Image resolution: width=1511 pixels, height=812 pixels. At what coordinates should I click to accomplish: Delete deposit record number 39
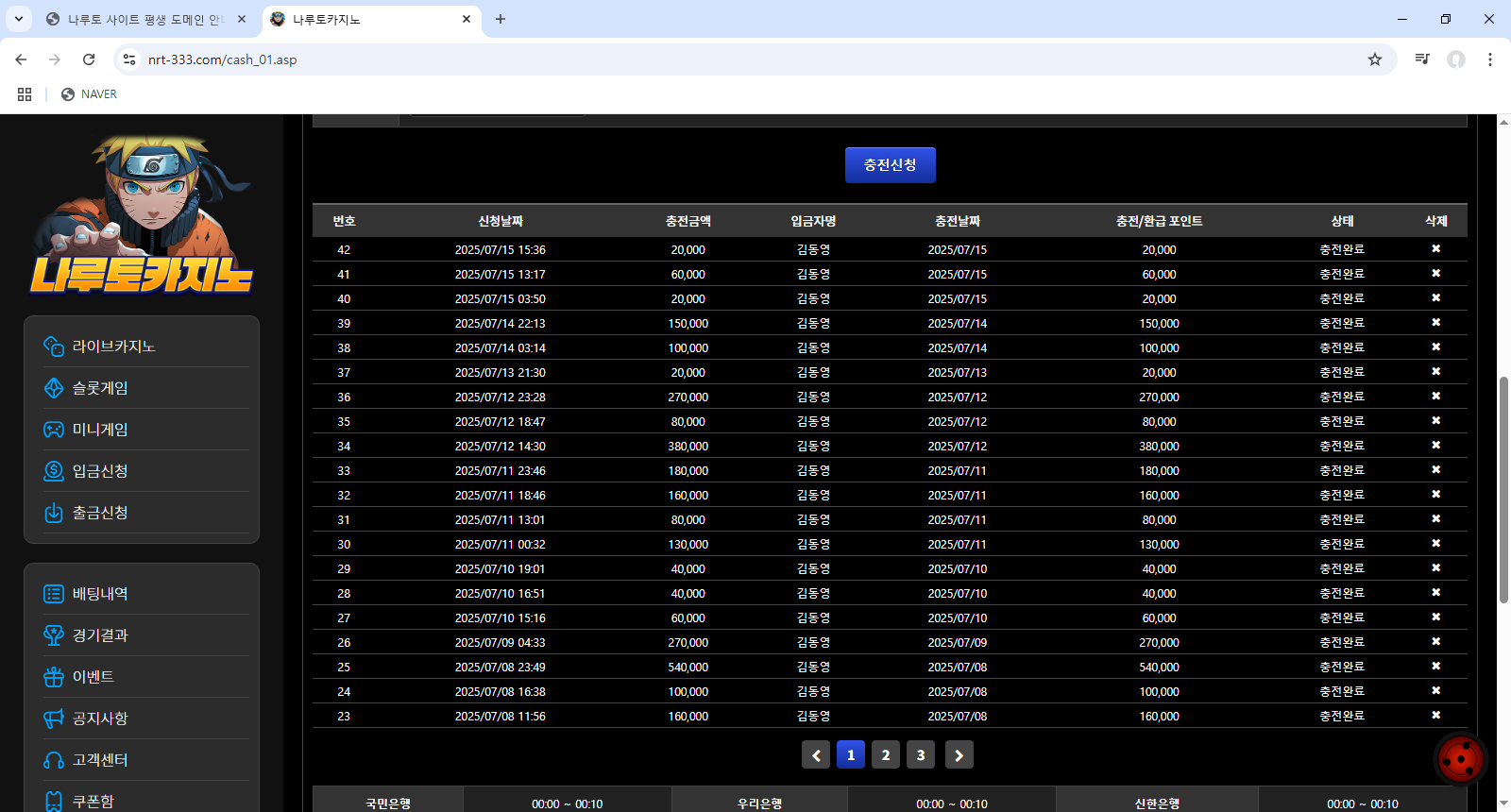tap(1435, 323)
